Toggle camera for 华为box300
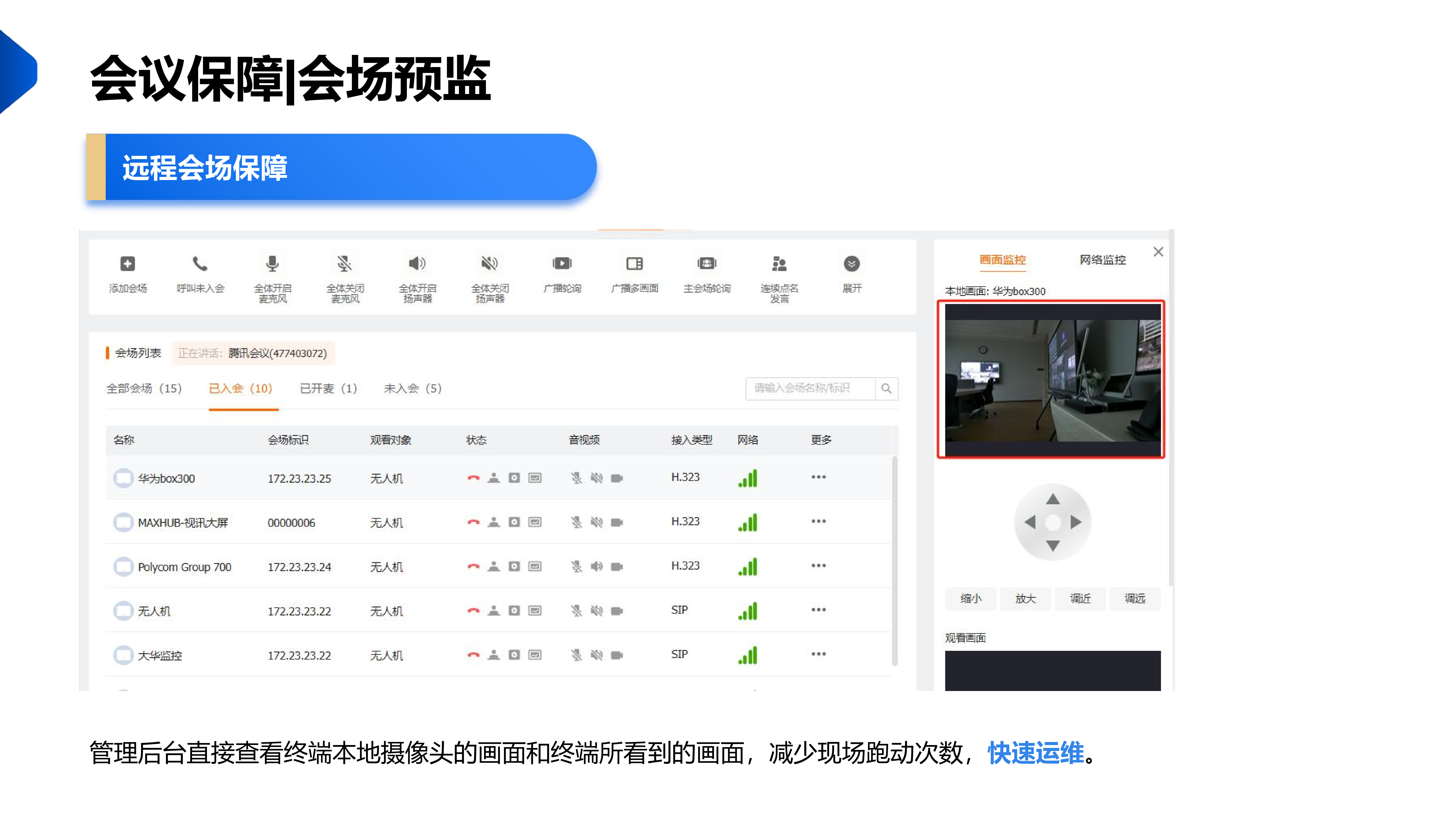 pos(617,478)
